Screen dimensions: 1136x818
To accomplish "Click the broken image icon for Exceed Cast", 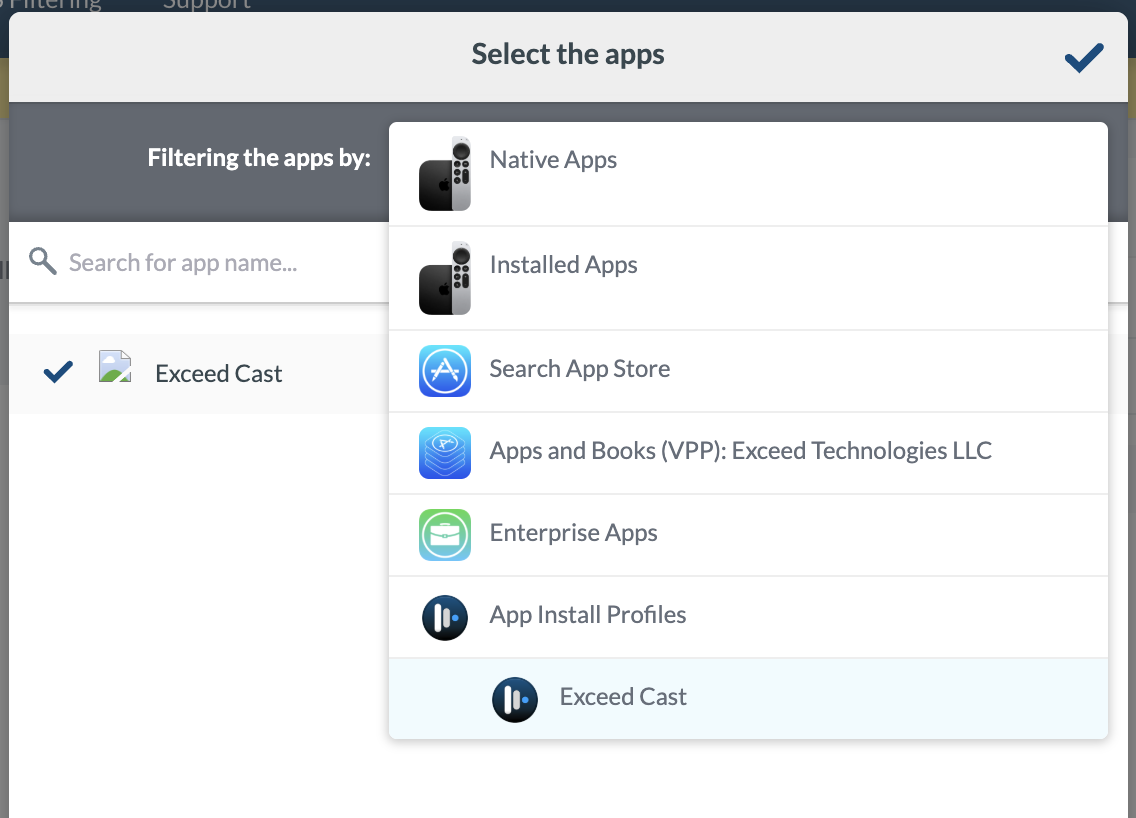I will (115, 367).
